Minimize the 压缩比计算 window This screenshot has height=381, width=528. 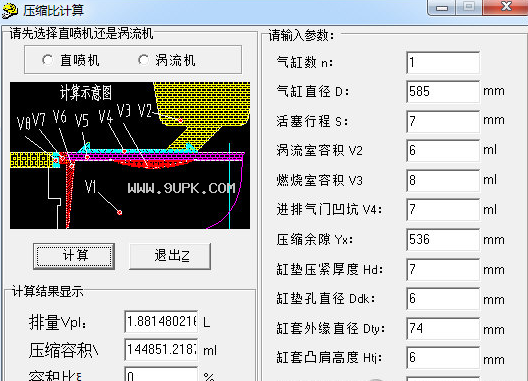(441, 7)
